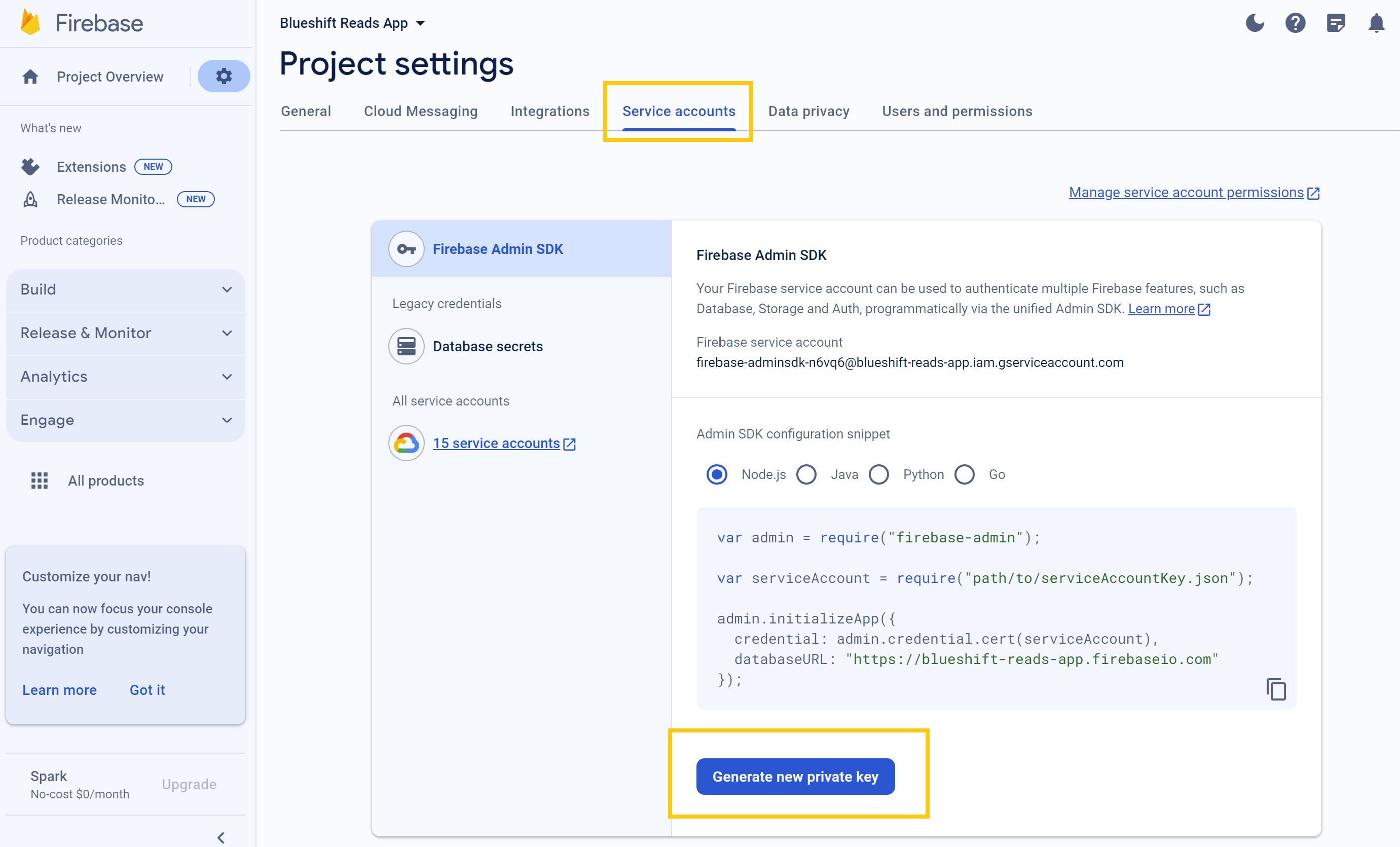The image size is (1400, 847).
Task: Click the All products grid icon
Action: pos(39,481)
